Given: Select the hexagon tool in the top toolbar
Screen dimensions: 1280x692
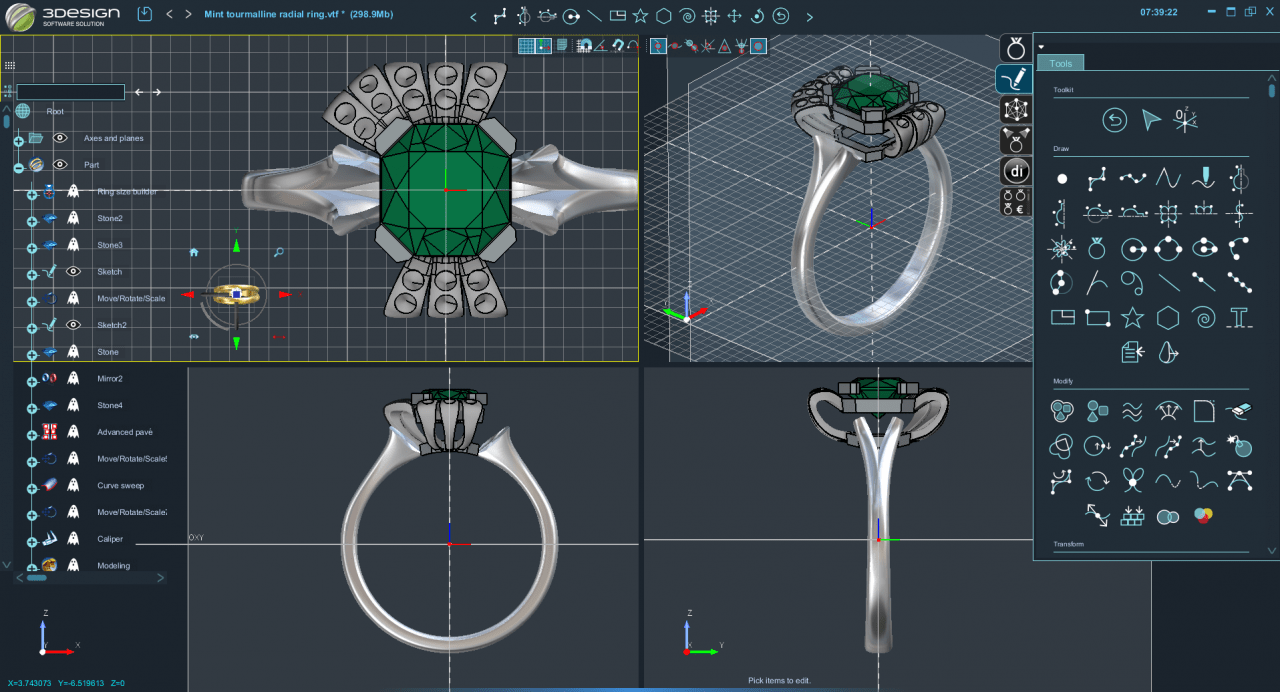Looking at the screenshot, I should (663, 15).
